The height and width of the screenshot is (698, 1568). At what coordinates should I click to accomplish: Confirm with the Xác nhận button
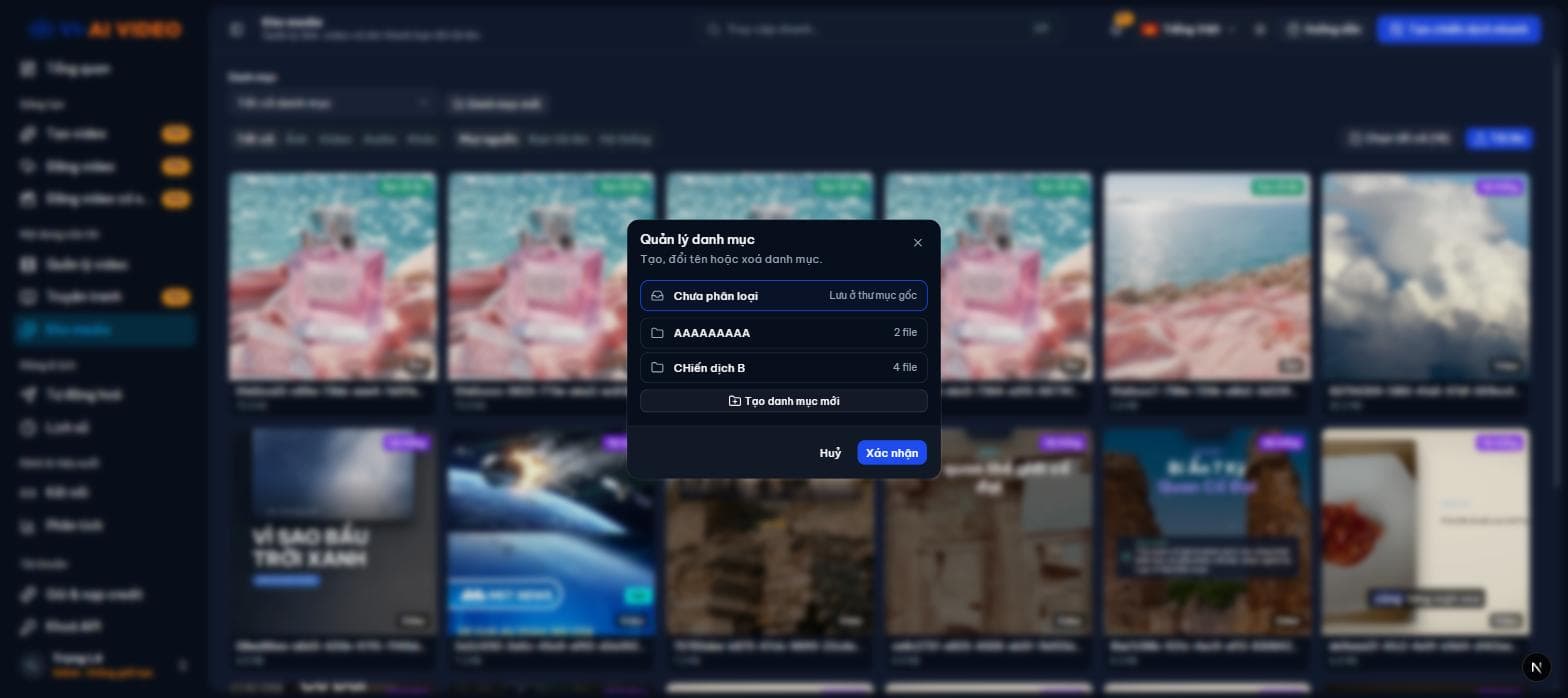[892, 453]
